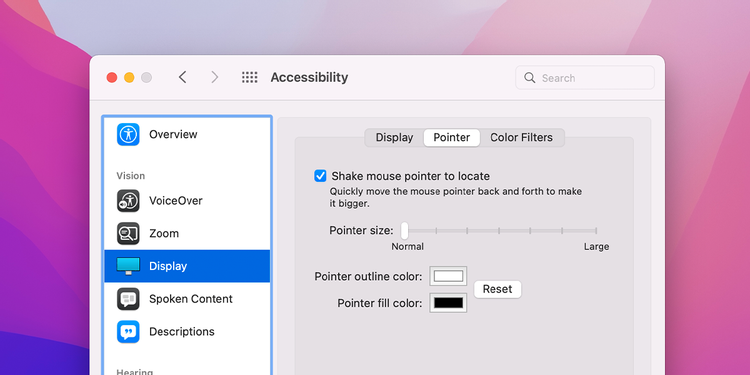750x375 pixels.
Task: Click the Vision section header
Action: pos(131,176)
